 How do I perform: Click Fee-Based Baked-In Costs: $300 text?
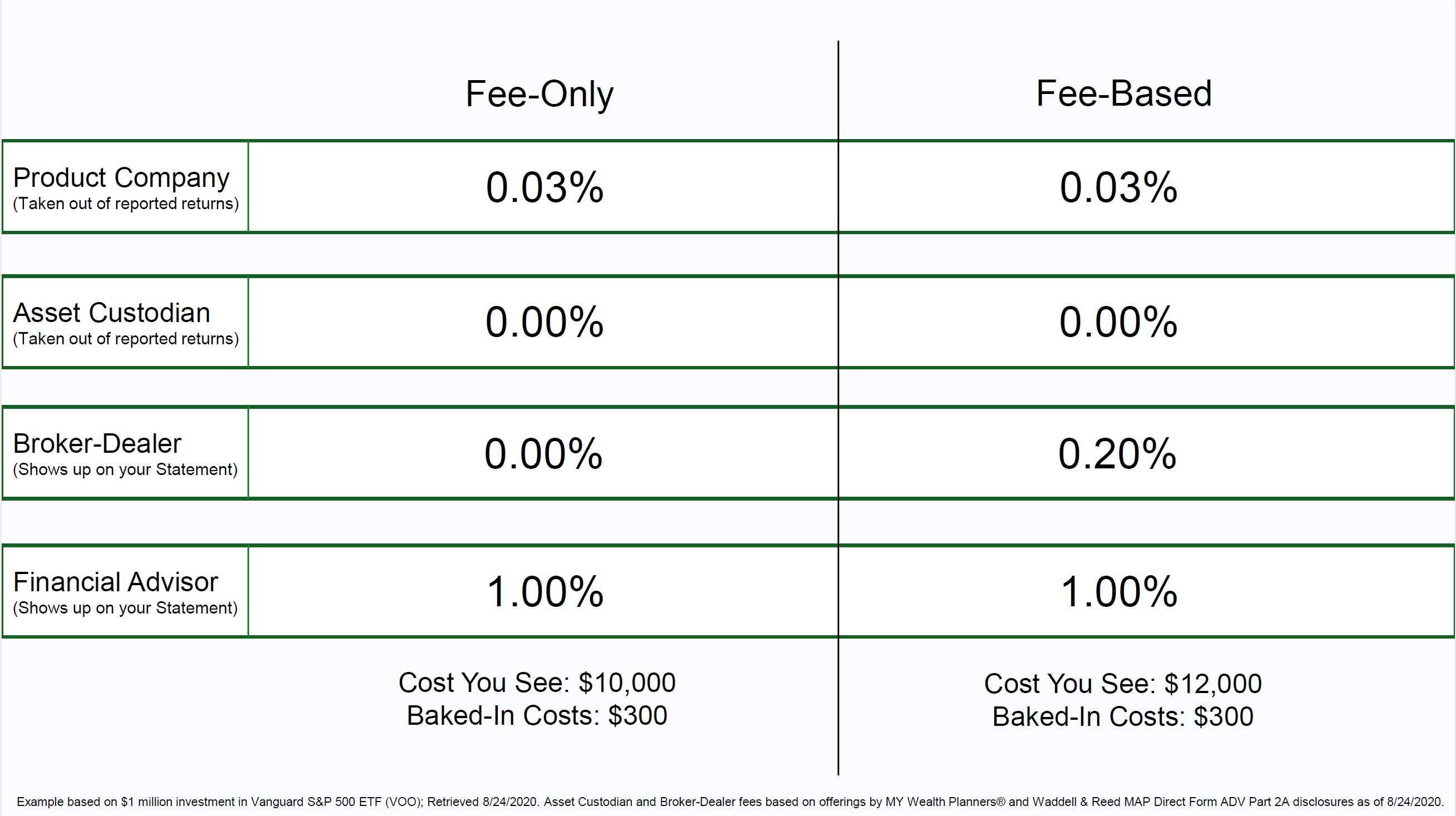(1123, 717)
